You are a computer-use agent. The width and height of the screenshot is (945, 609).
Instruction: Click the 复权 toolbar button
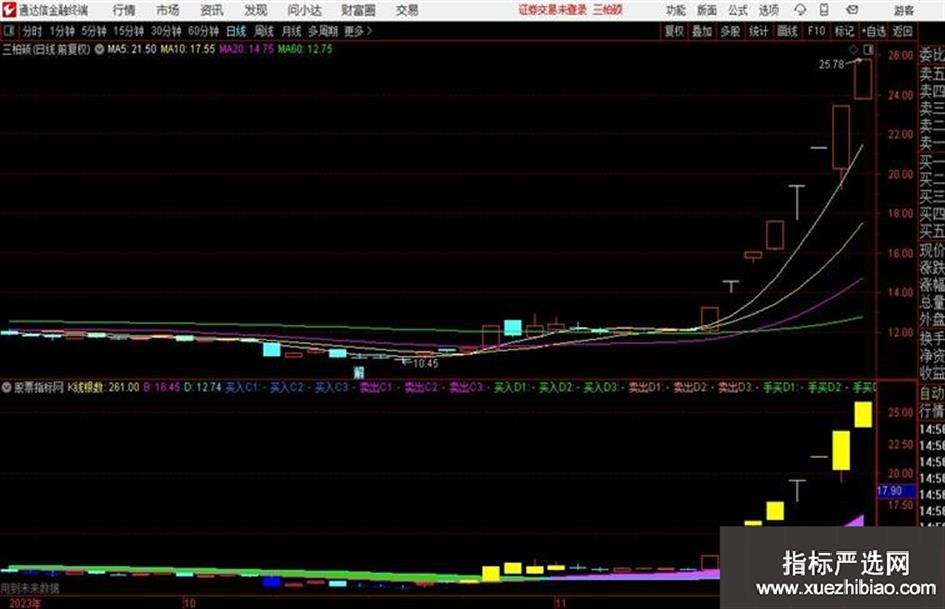click(x=674, y=31)
